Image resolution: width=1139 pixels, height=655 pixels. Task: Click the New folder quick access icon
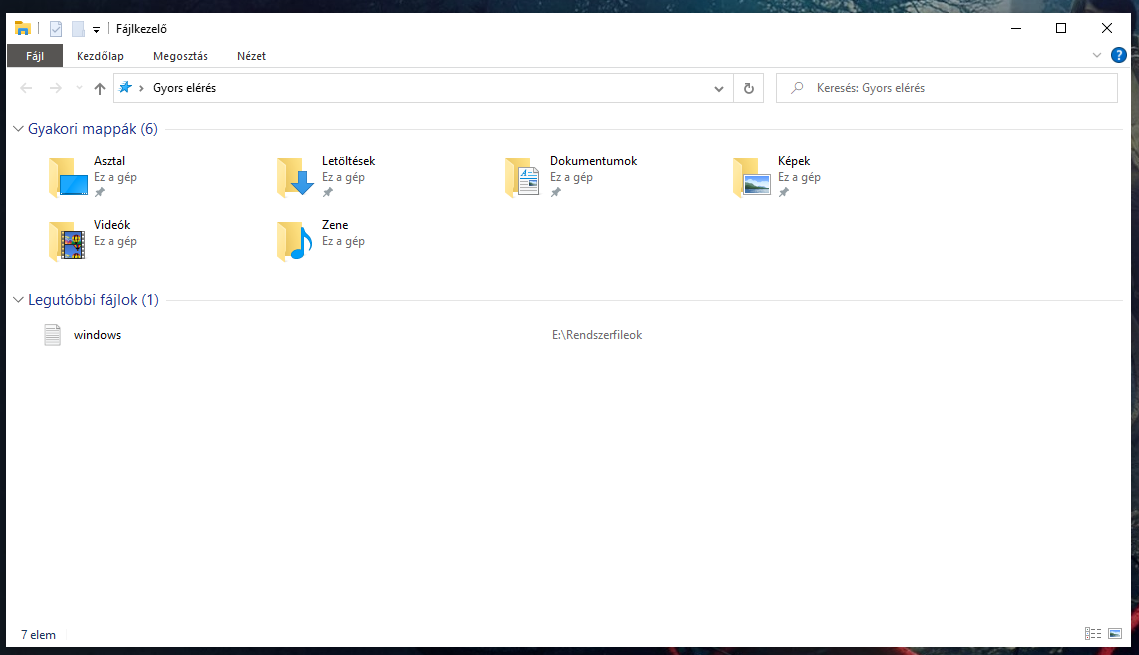point(78,29)
